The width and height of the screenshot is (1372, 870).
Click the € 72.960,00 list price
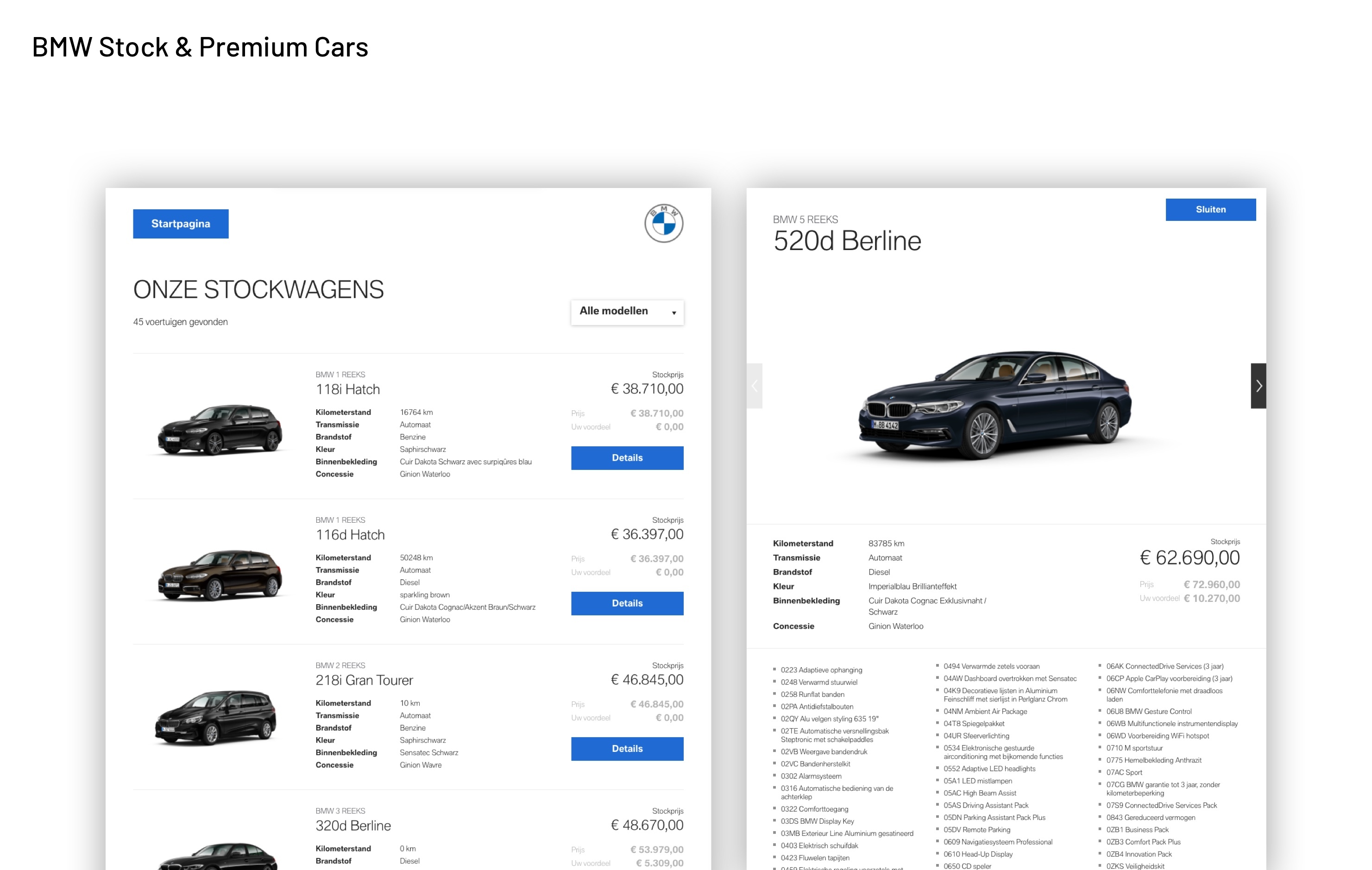point(1212,584)
